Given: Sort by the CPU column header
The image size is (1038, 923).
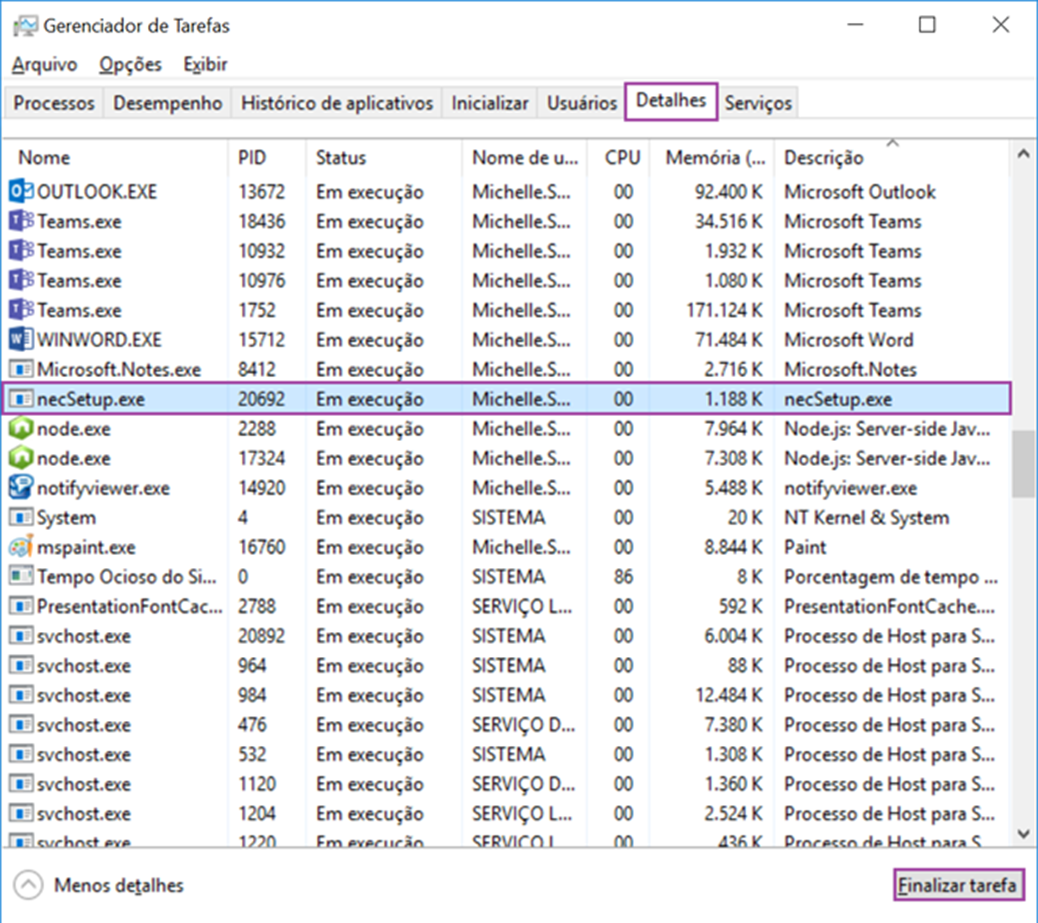Looking at the screenshot, I should click(x=619, y=158).
